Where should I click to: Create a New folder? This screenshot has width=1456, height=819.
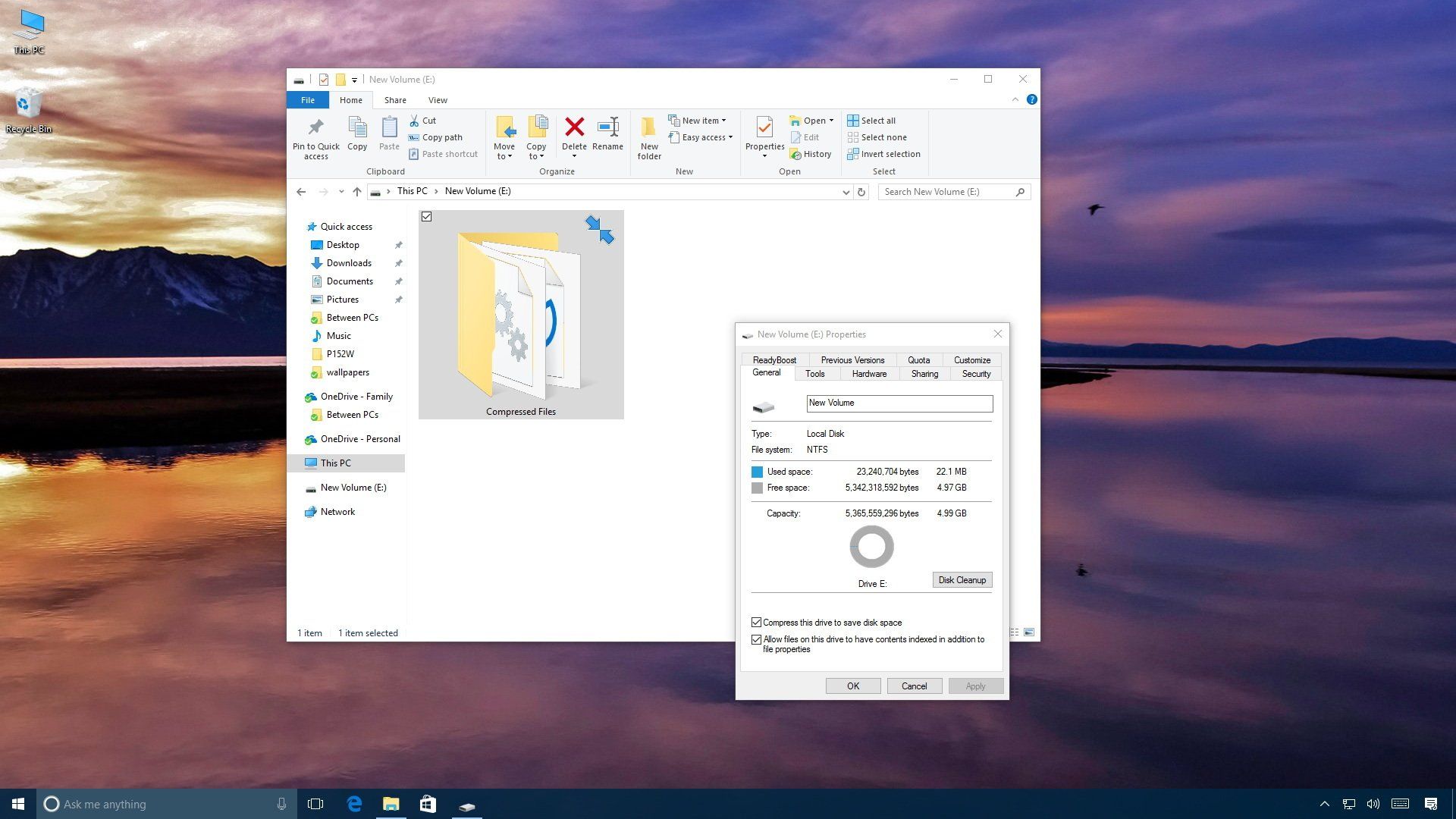[648, 137]
